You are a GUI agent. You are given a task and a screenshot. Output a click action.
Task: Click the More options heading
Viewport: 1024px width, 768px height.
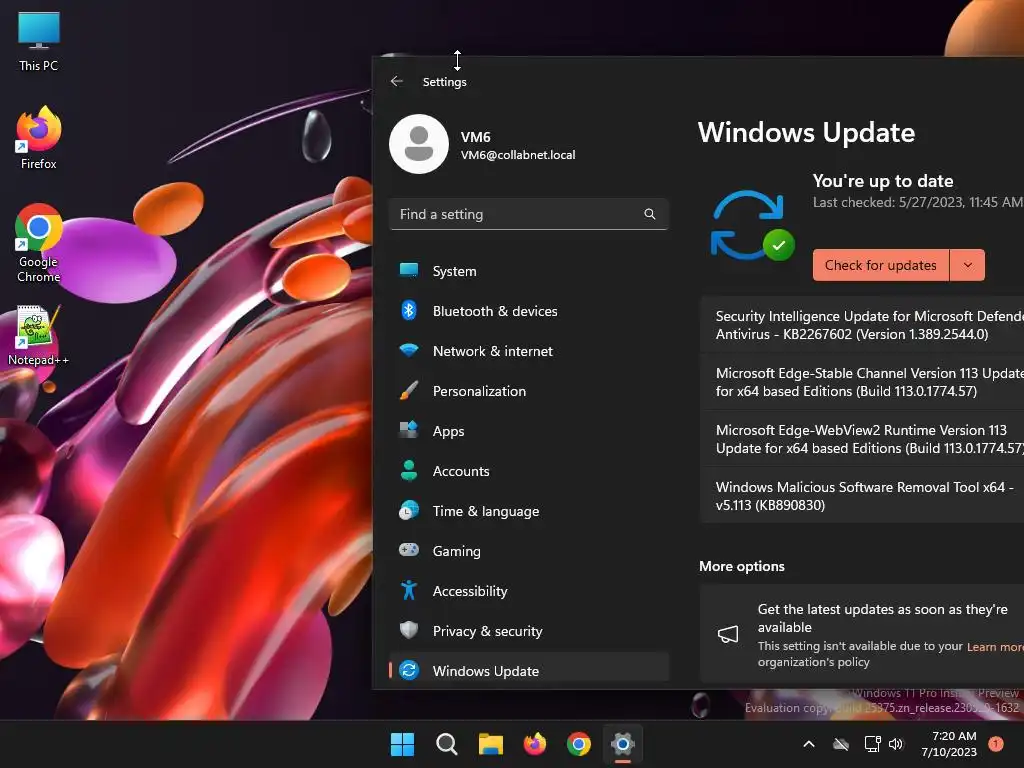(742, 566)
